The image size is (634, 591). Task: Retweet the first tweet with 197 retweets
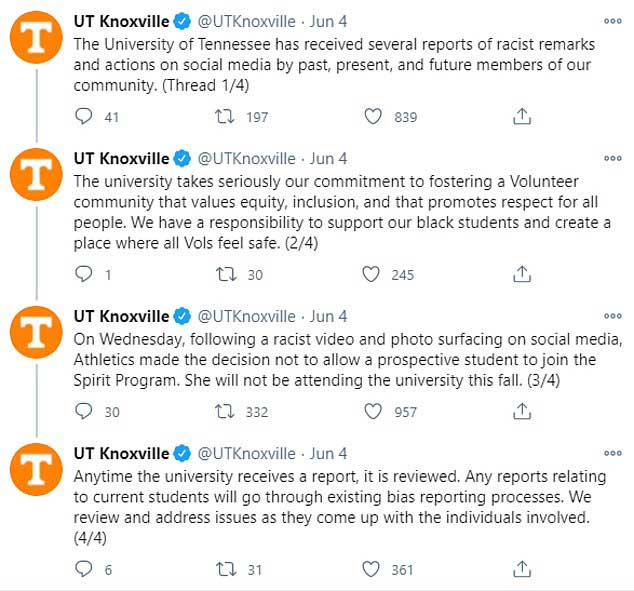tap(225, 116)
